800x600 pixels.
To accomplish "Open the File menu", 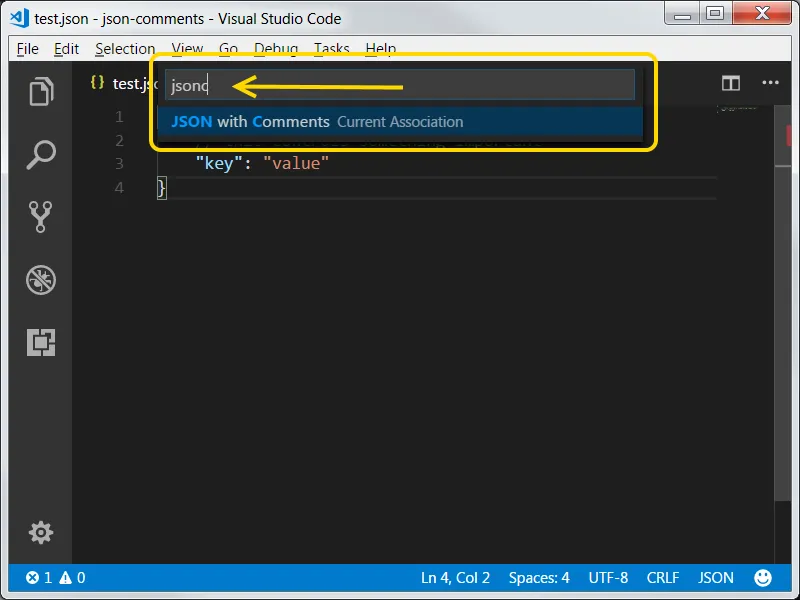I will [x=28, y=49].
